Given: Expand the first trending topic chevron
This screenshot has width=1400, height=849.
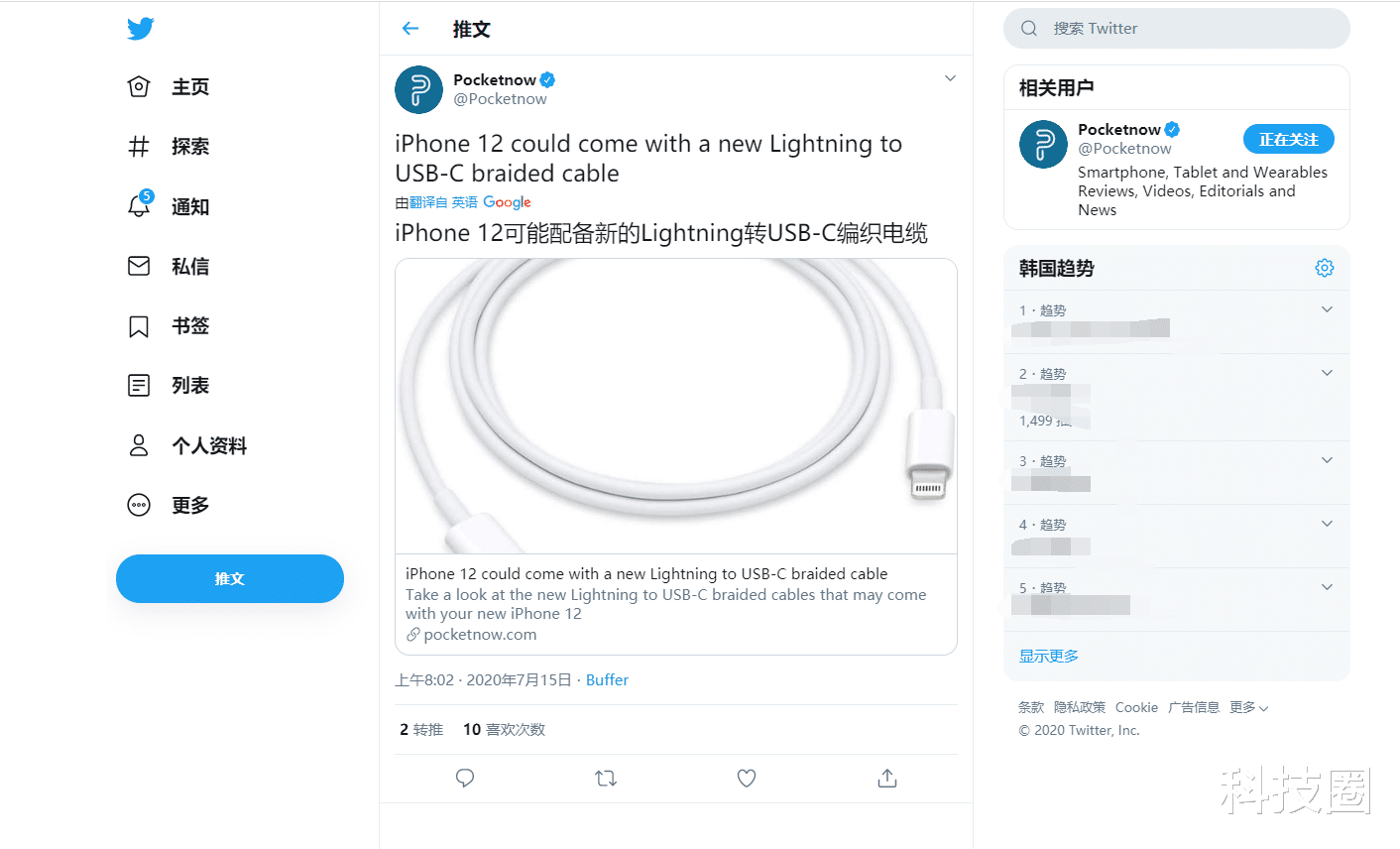Looking at the screenshot, I should point(1327,308).
